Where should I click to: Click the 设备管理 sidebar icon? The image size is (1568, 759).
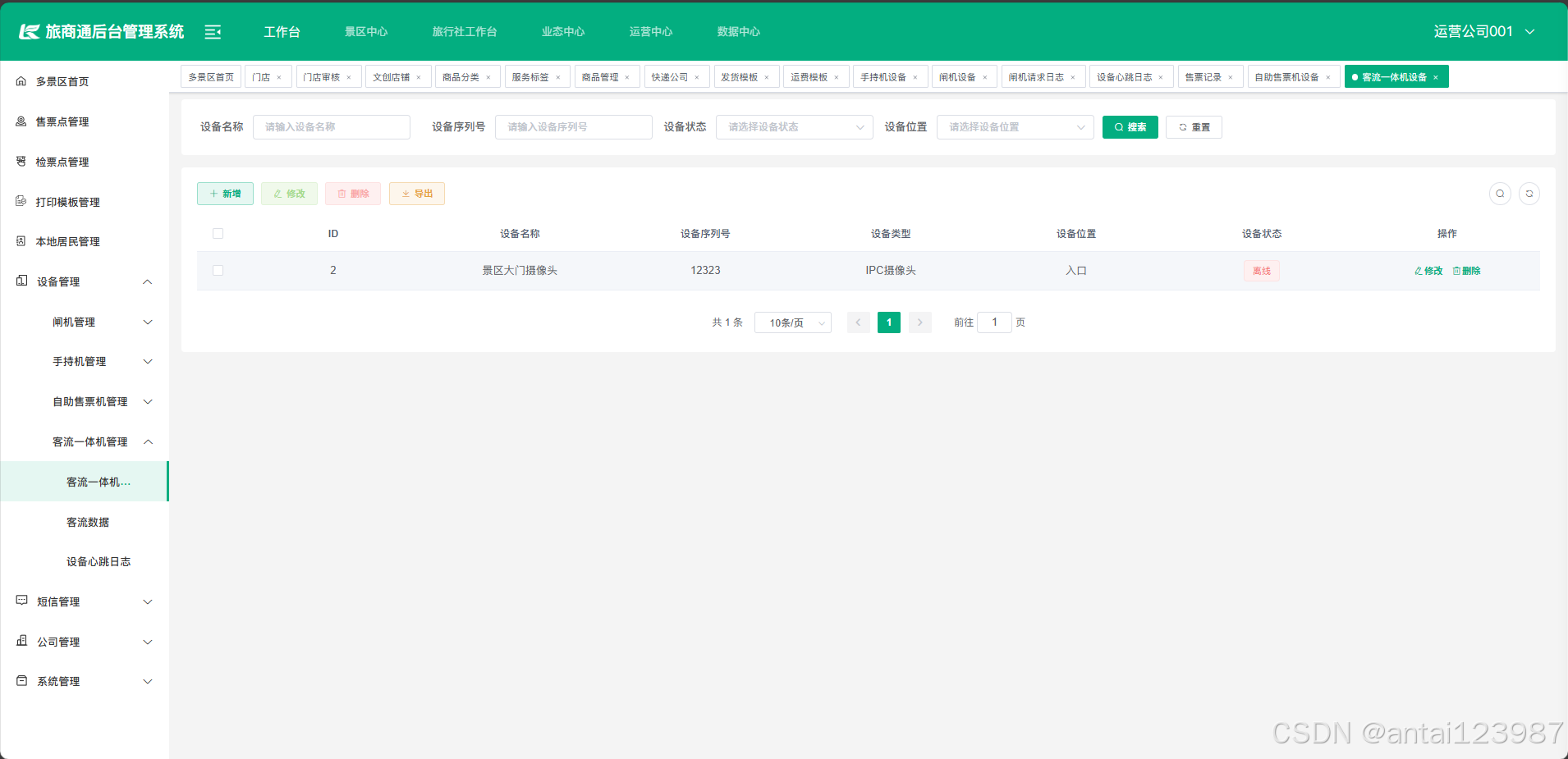(21, 281)
